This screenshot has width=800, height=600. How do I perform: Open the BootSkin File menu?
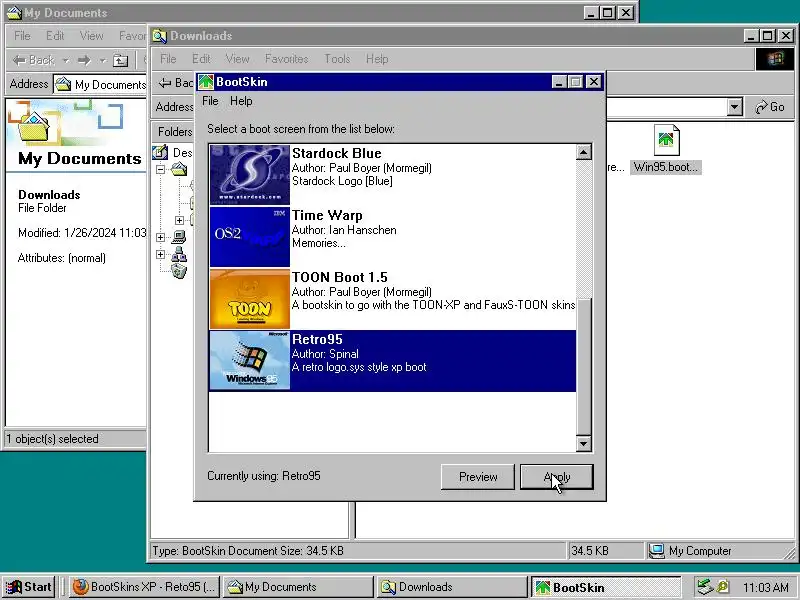[x=210, y=101]
